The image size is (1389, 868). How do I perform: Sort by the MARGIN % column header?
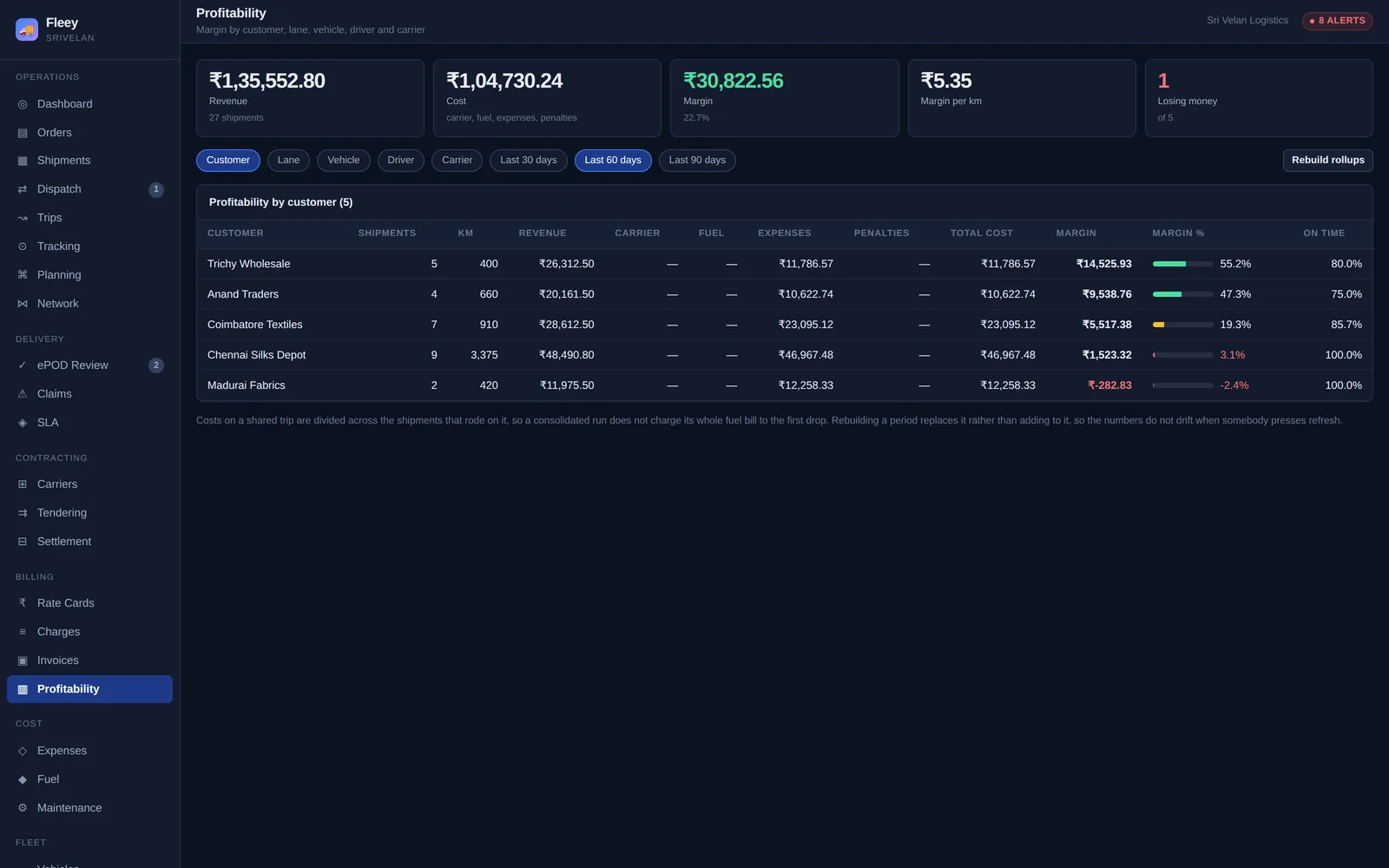(1178, 233)
